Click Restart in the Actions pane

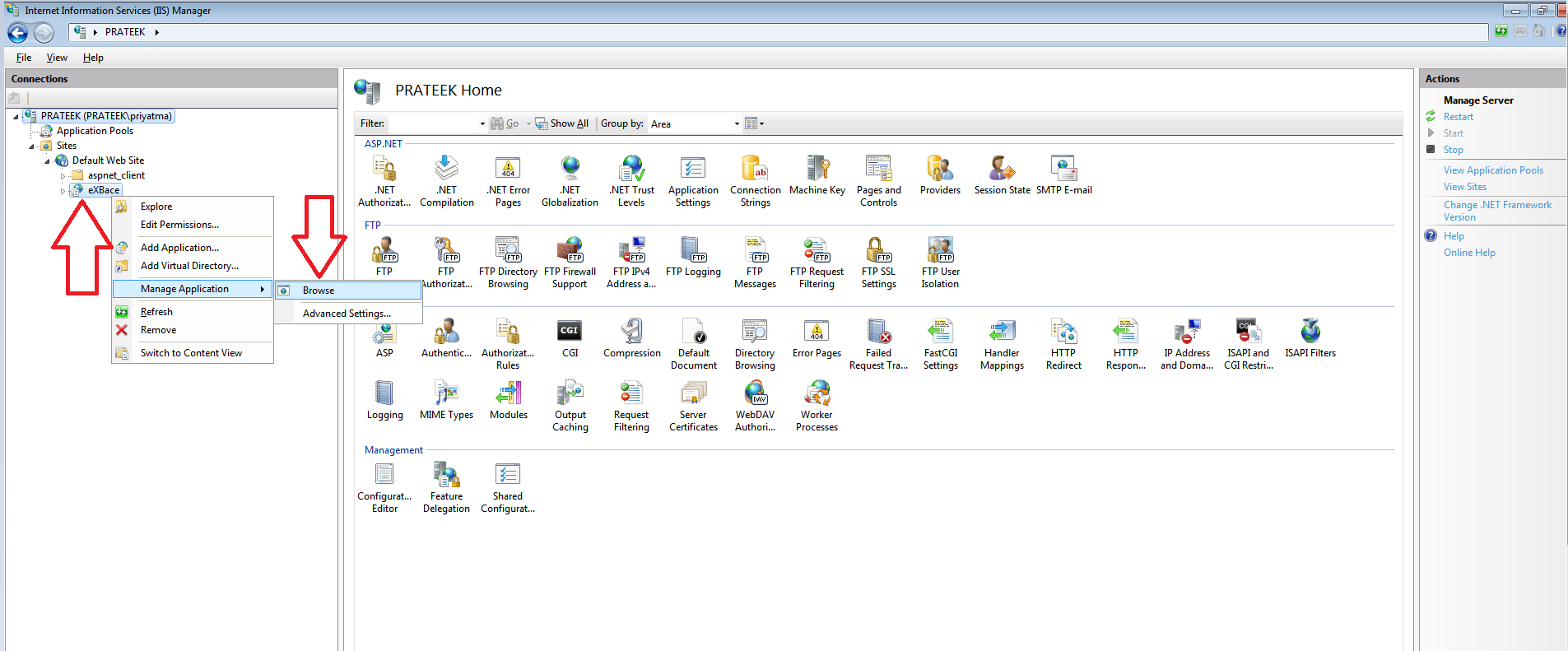pos(1459,117)
